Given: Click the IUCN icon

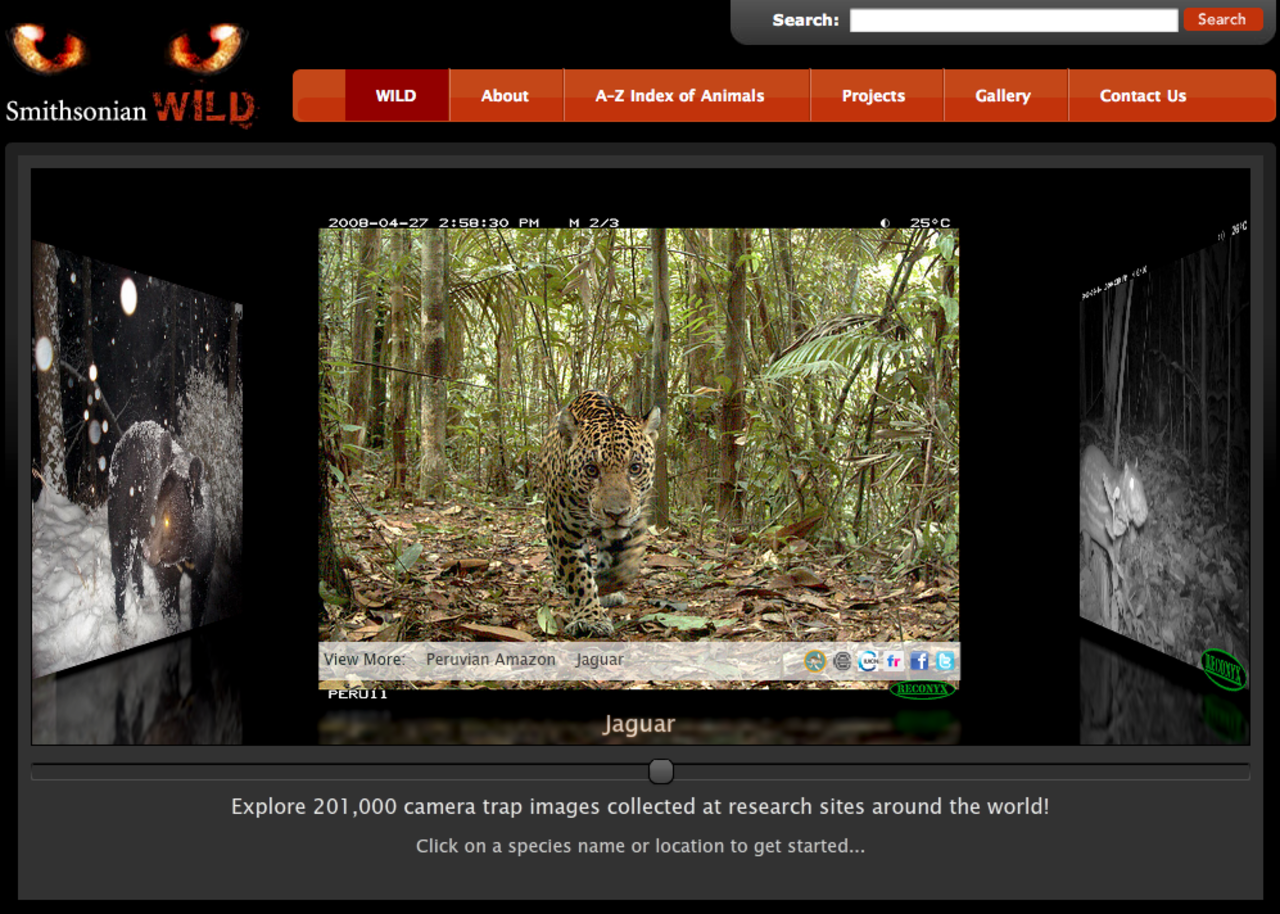Looking at the screenshot, I should [868, 661].
